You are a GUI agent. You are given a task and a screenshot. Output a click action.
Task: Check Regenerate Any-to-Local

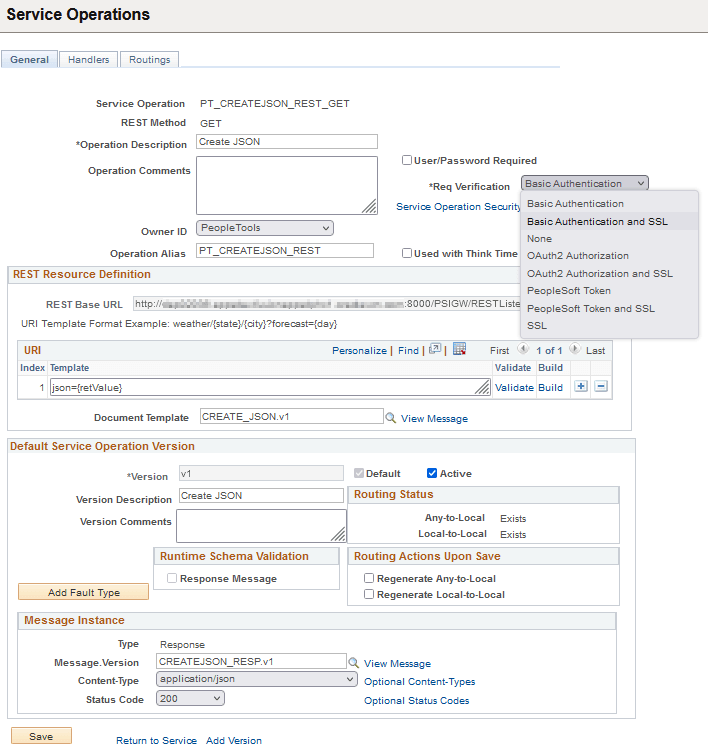pos(369,578)
